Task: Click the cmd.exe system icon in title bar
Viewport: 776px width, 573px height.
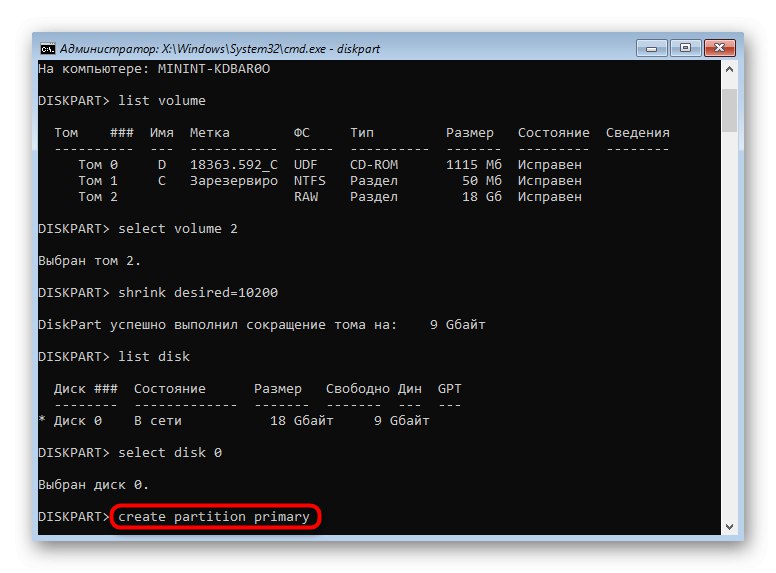Action: (48, 48)
